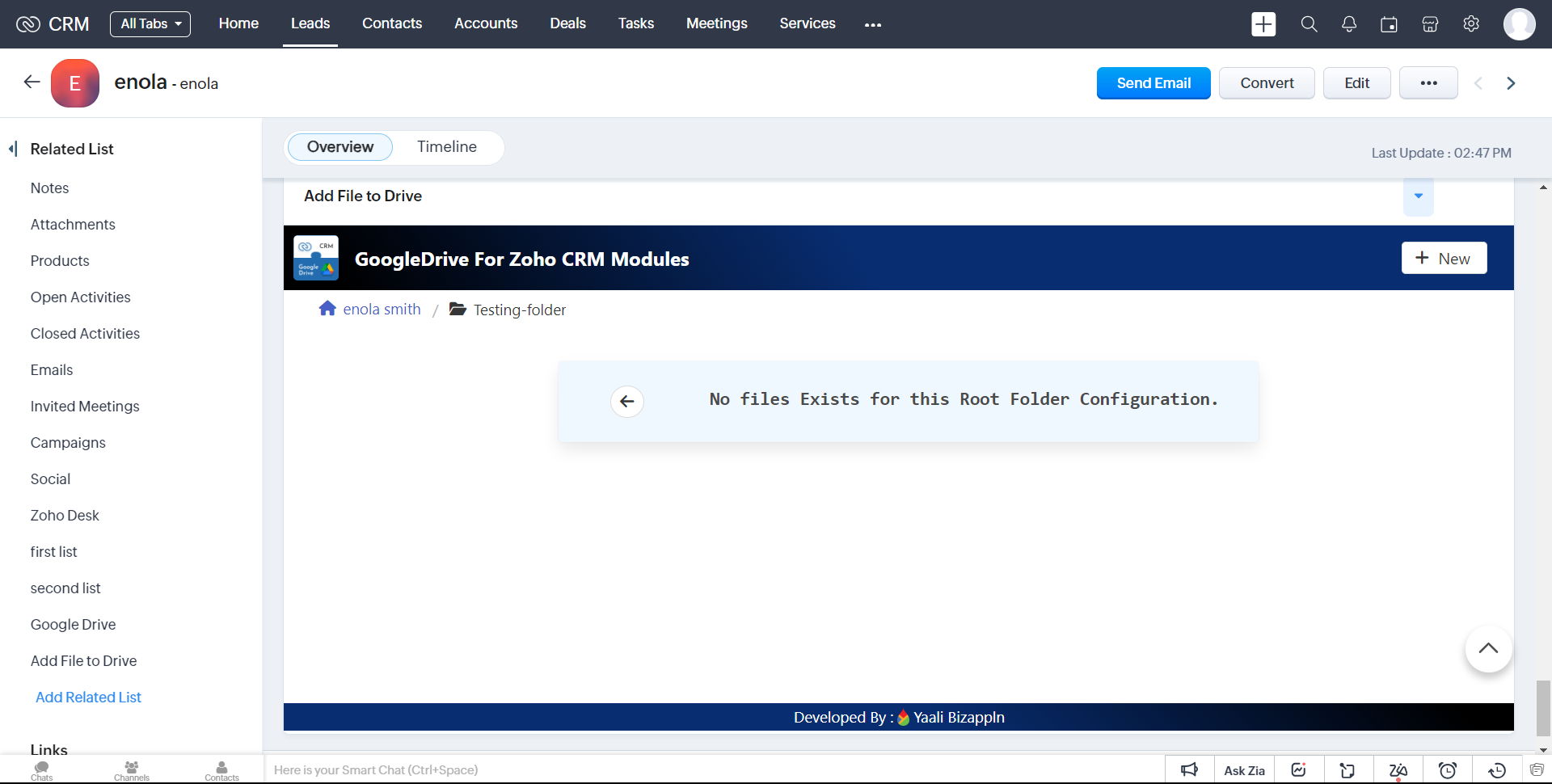
Task: Go to the Contacts tab
Action: [392, 24]
